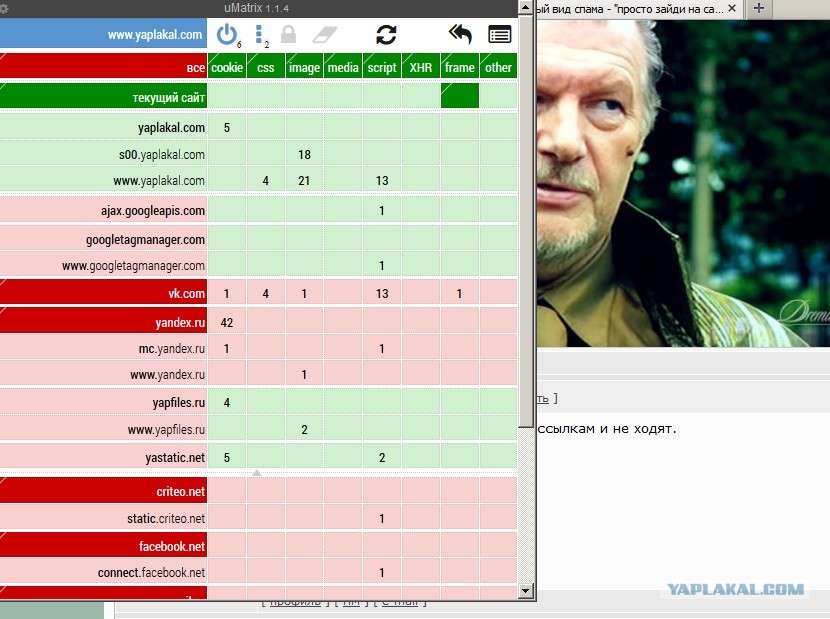Viewport: 830px width, 619px height.
Task: Click the revert-all back arrows icon
Action: coord(460,35)
